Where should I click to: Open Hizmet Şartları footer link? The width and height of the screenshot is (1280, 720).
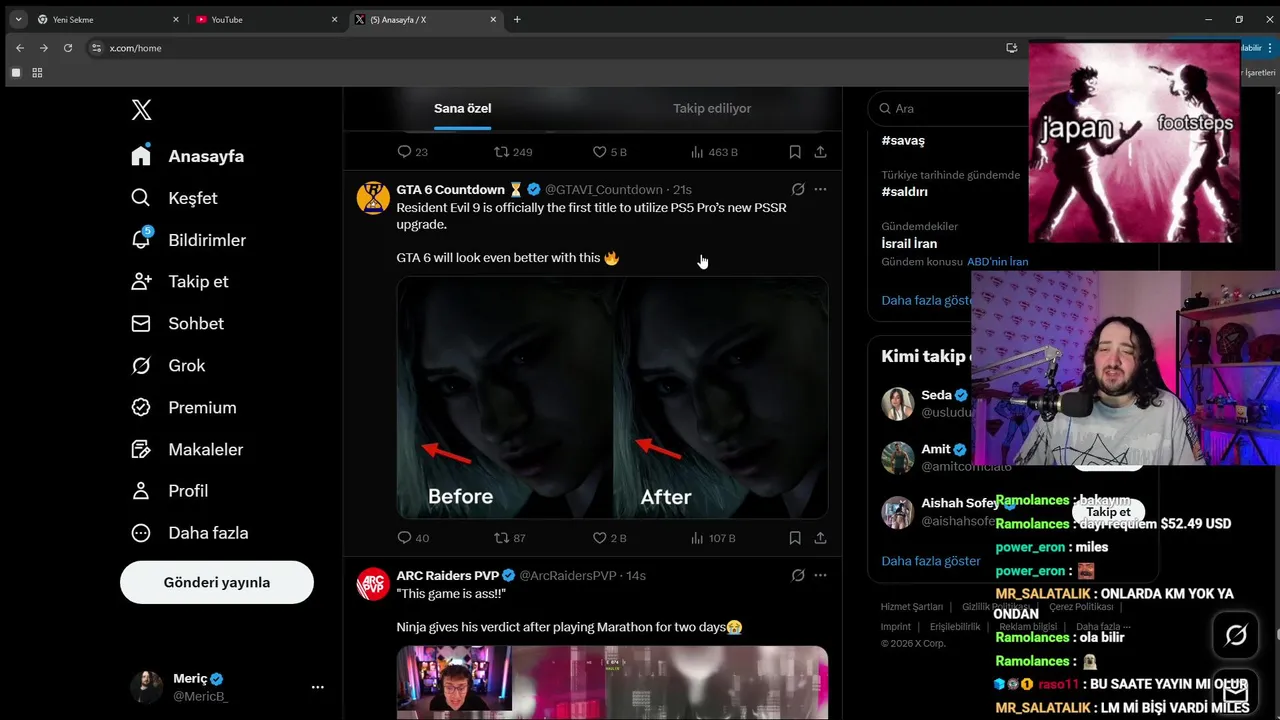point(911,607)
